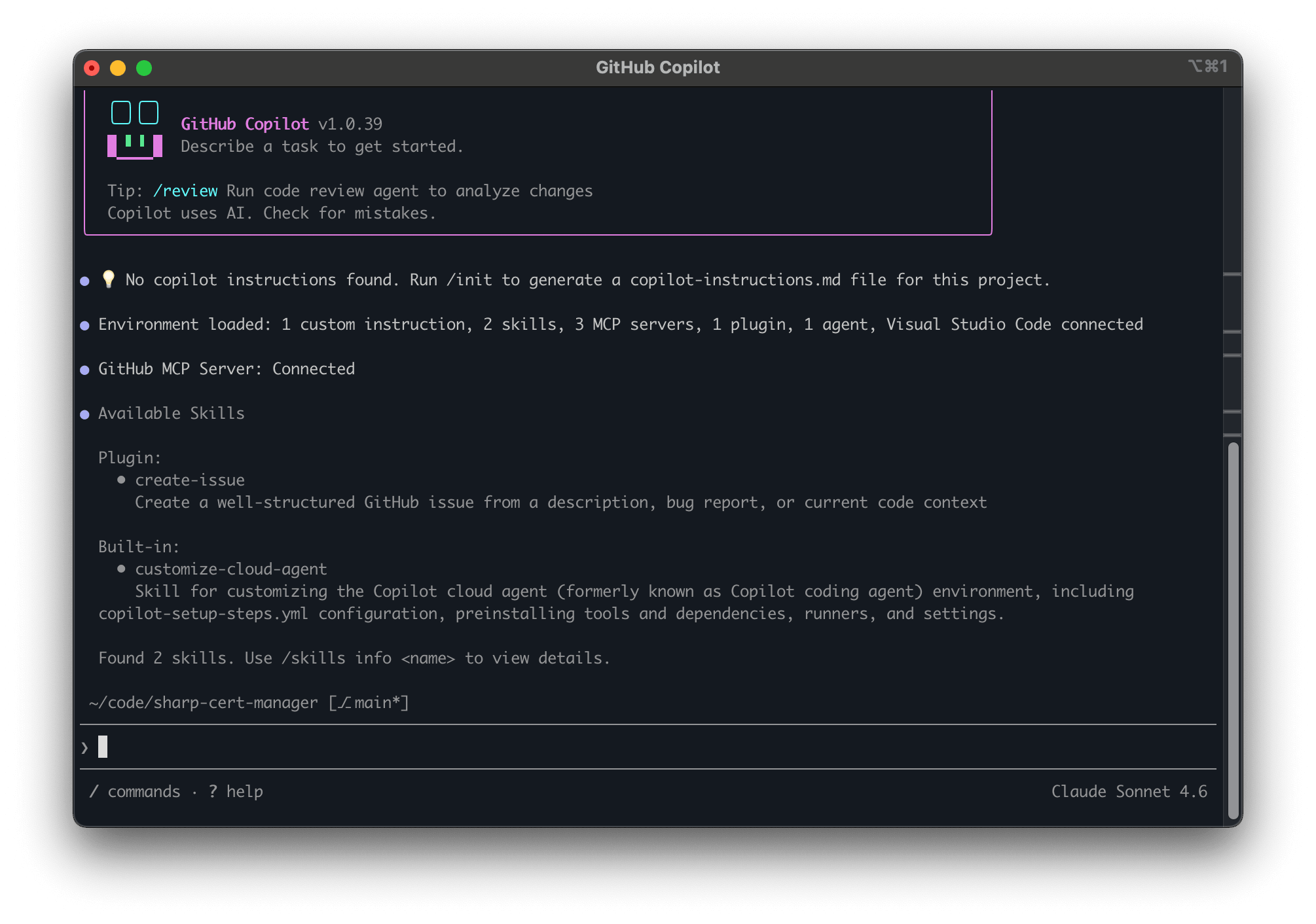Click bullet dot beside GitHub MCP Server
The width and height of the screenshot is (1316, 924).
tap(84, 370)
